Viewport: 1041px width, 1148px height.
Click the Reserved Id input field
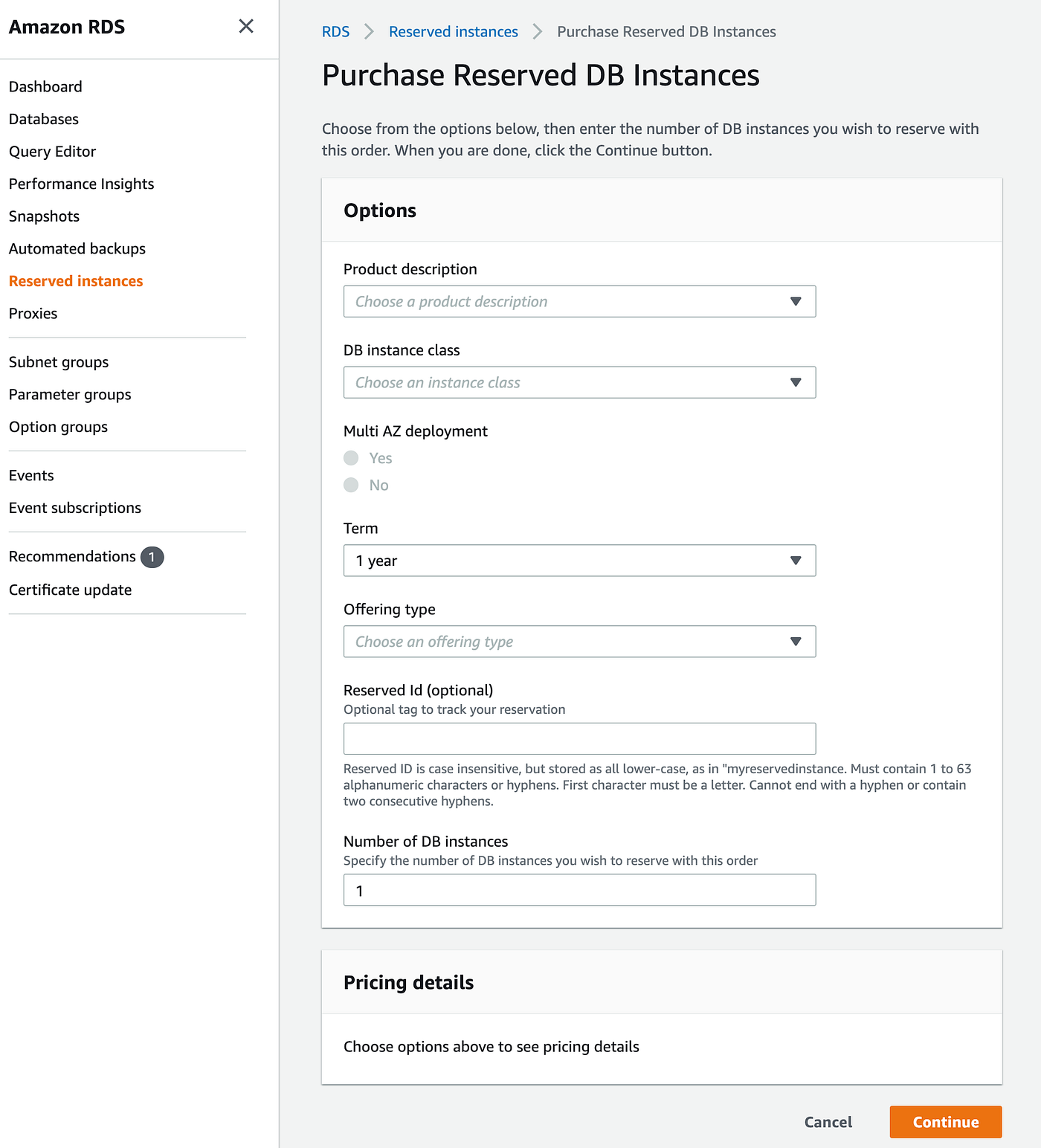click(579, 738)
